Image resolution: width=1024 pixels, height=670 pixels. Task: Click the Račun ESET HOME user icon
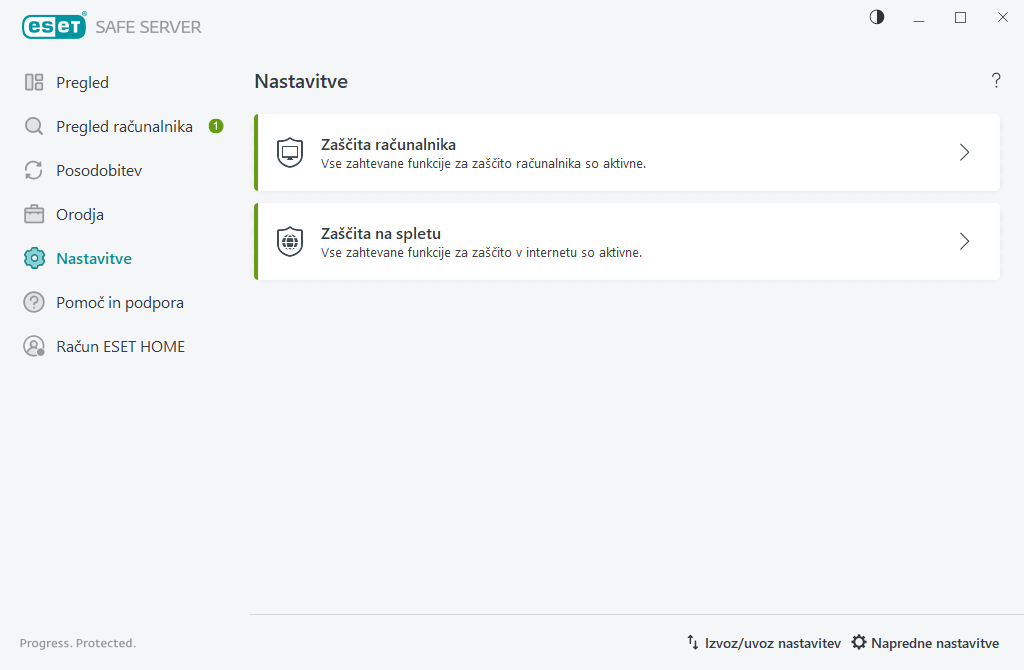click(34, 347)
